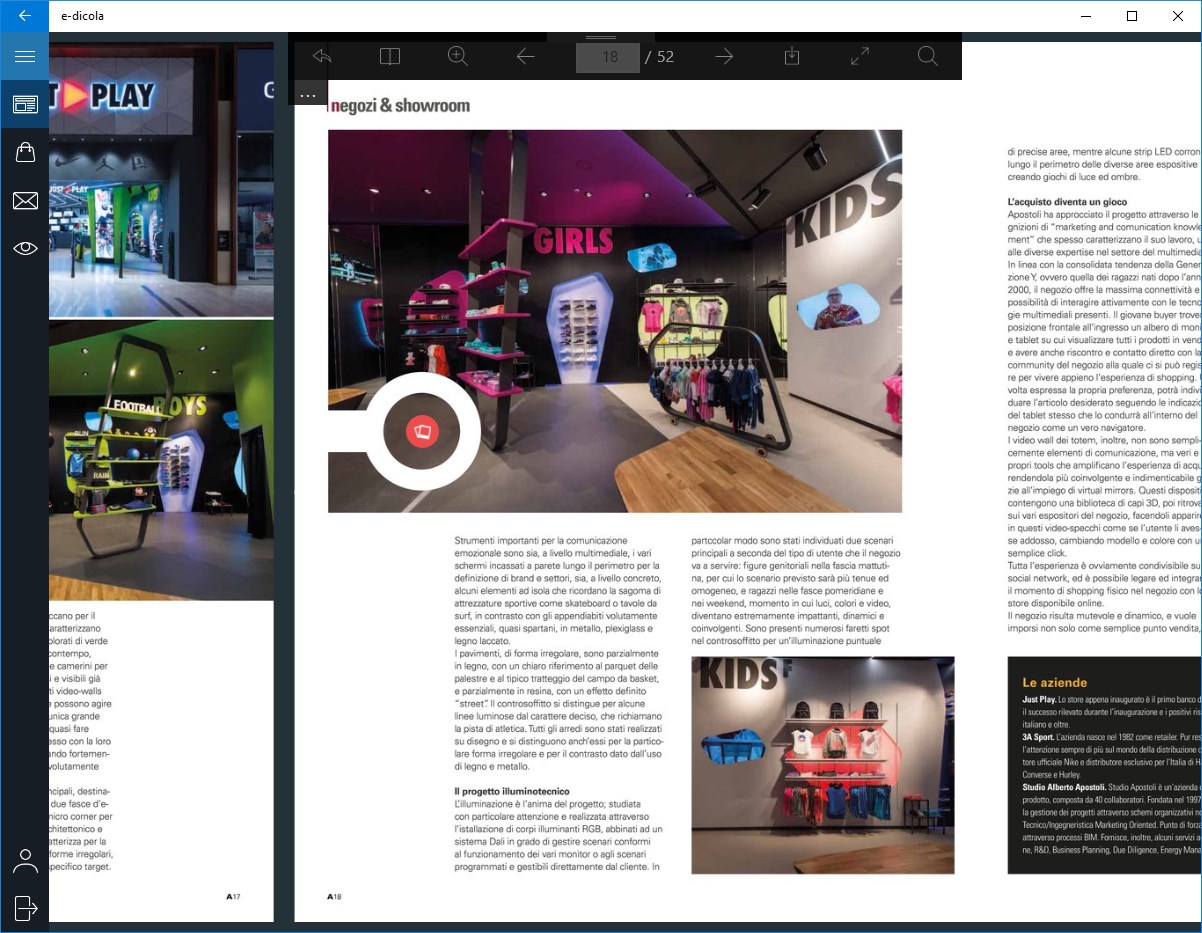Click the reply-all back arrows in reader toolbar
The height and width of the screenshot is (933, 1202).
(x=322, y=57)
